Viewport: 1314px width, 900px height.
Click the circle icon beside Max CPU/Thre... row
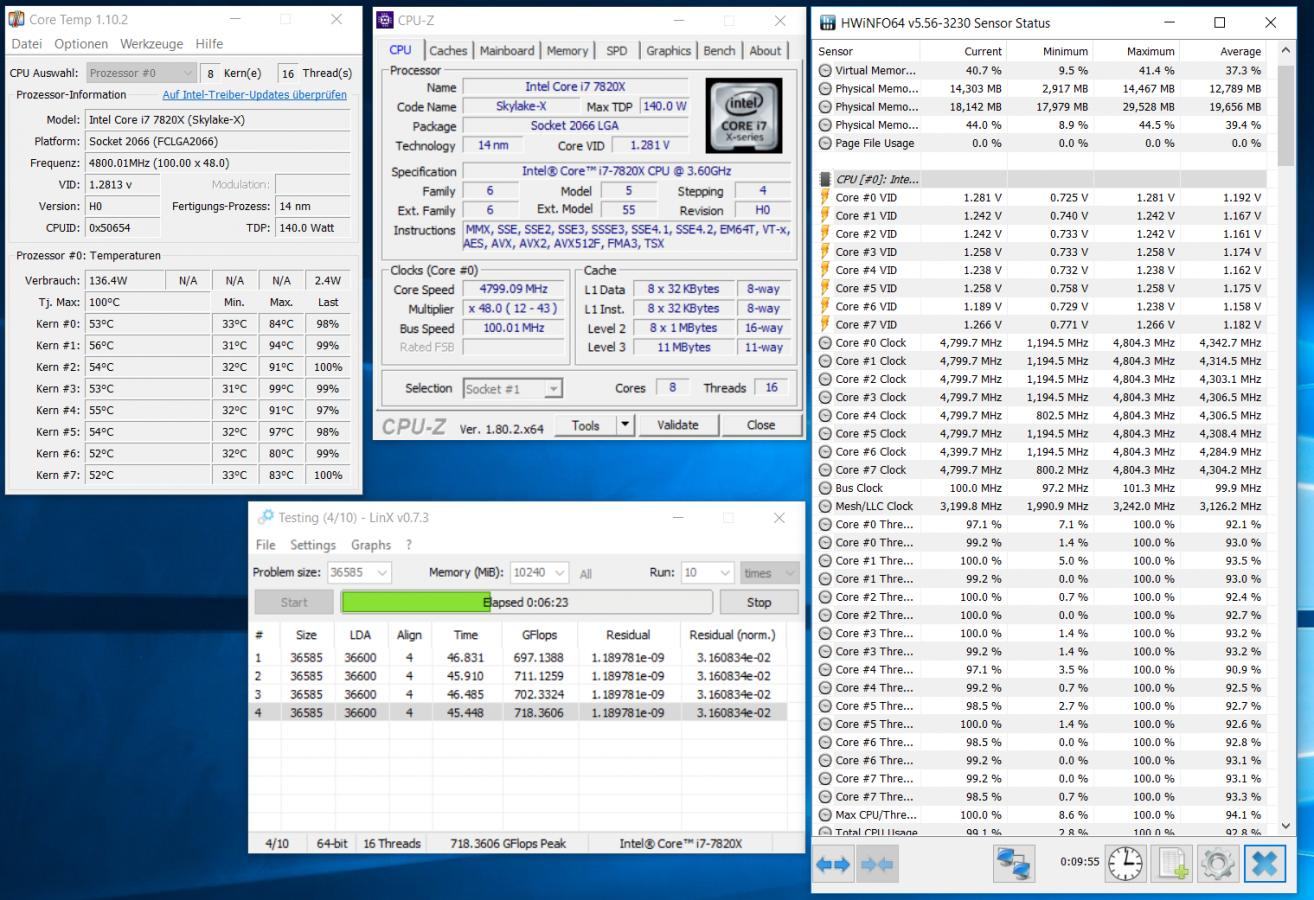(825, 815)
